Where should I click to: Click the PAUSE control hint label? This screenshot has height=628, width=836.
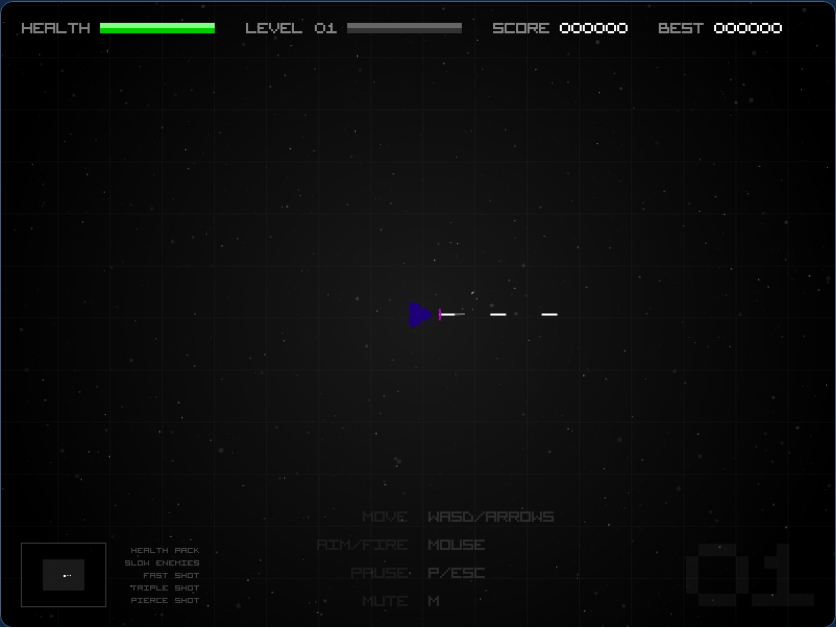click(x=379, y=573)
